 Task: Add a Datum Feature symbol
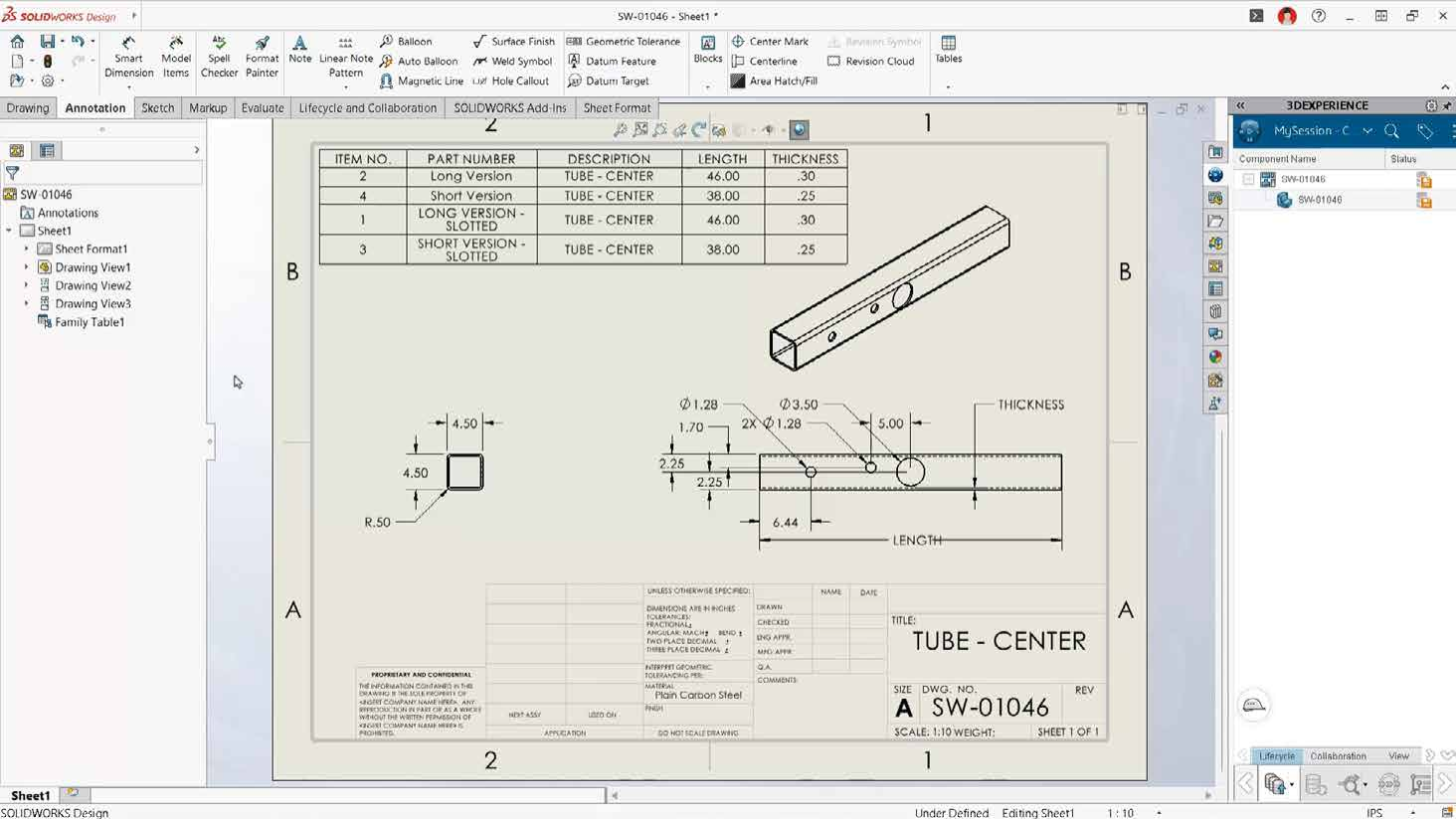point(612,62)
